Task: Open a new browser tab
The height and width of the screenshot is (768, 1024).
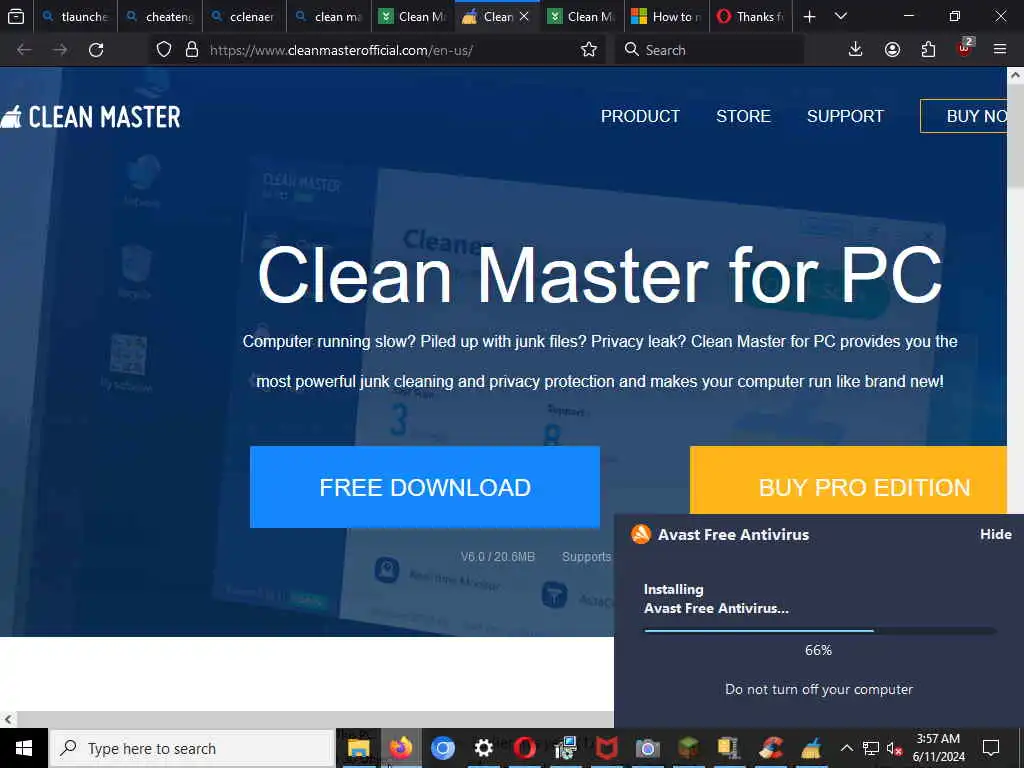Action: click(x=809, y=16)
